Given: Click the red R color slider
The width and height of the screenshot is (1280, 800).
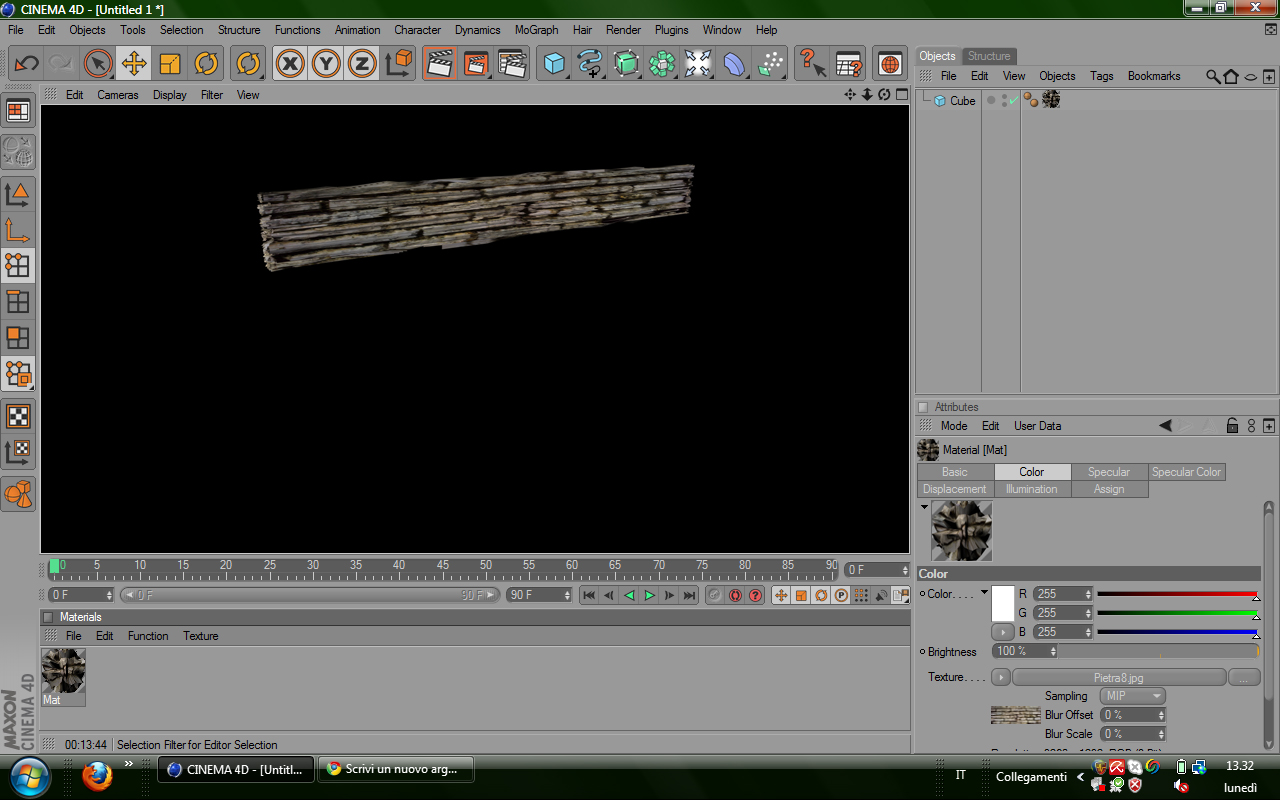Looking at the screenshot, I should (x=1176, y=594).
